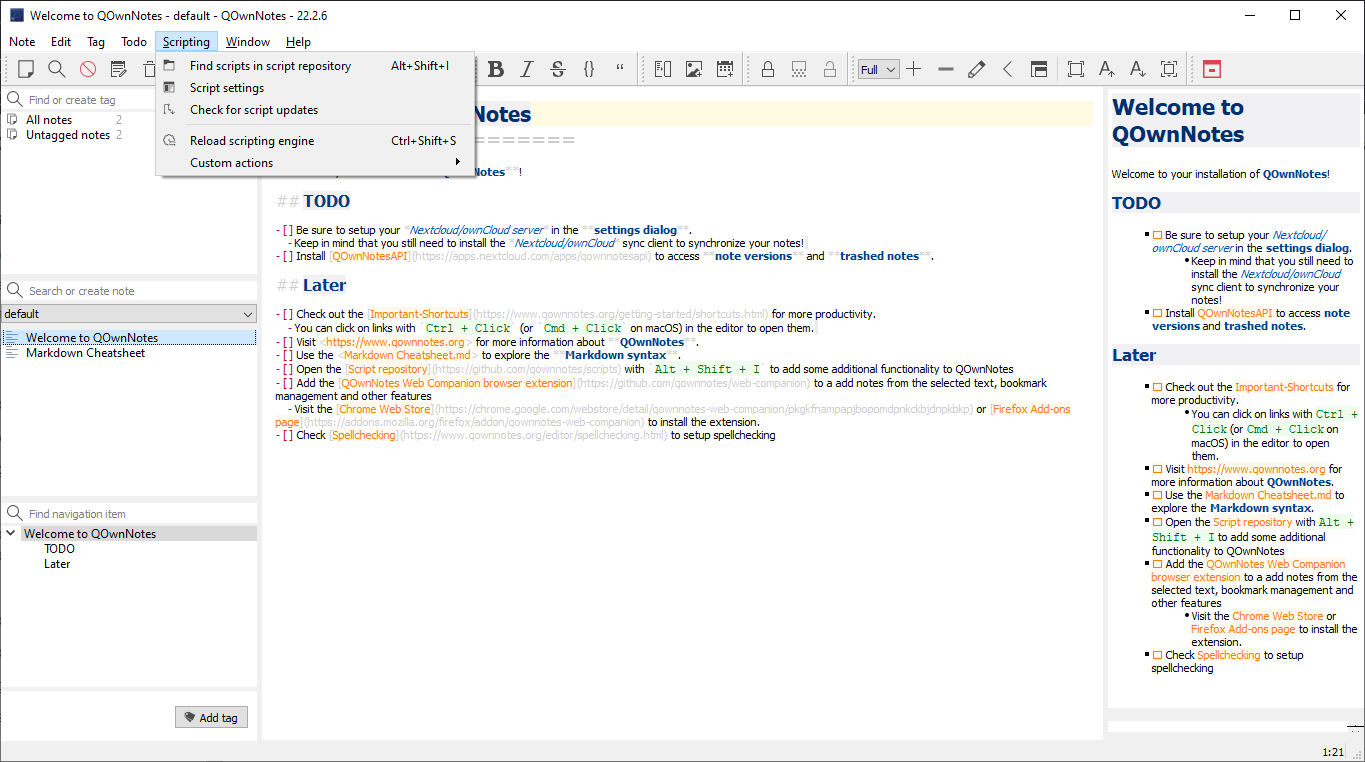Check preview box 'Check out the Important-Shortcuts'
This screenshot has height=762, width=1365.
click(1157, 387)
